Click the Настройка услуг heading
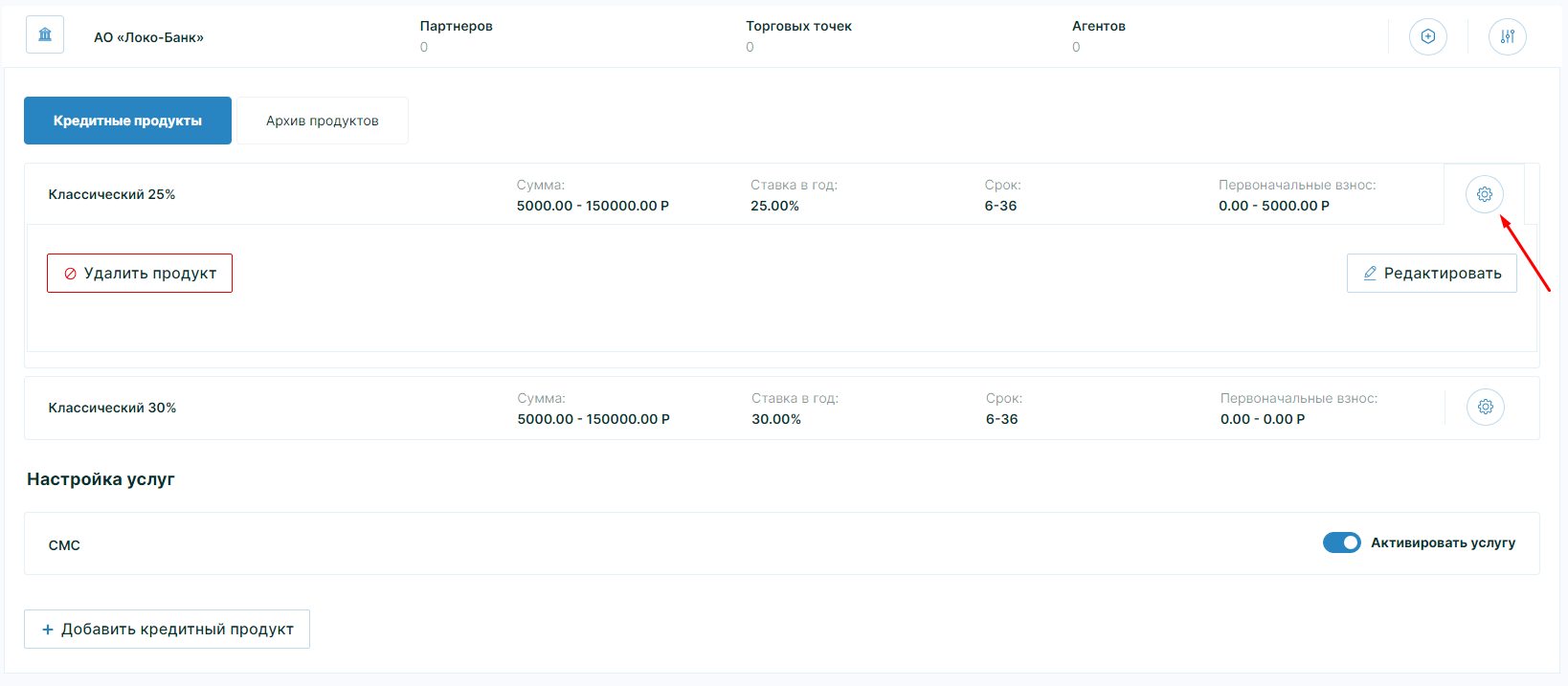This screenshot has height=686, width=1568. click(x=101, y=479)
